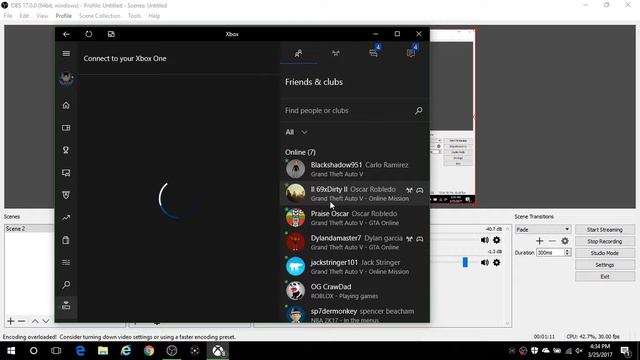Go back with Xbox back arrow
Screen dimensions: 640x360
[x=66, y=34]
